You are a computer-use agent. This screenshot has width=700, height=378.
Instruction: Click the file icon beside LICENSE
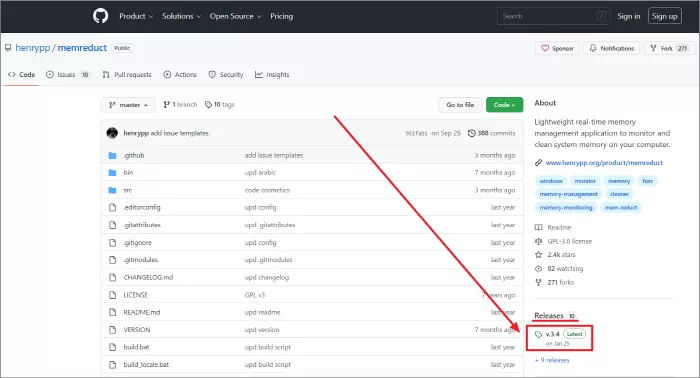click(112, 295)
